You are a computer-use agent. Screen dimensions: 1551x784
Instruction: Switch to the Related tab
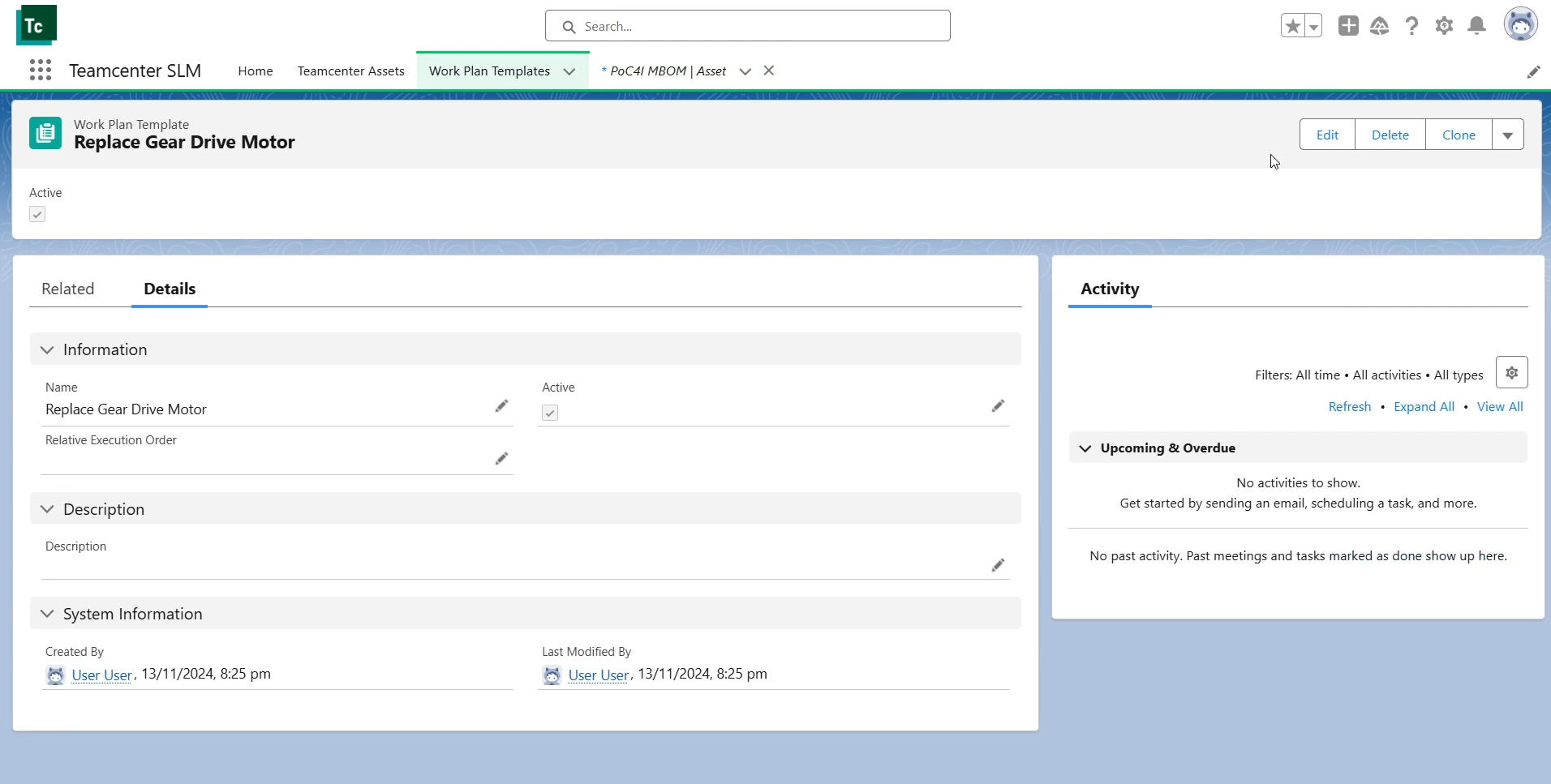coord(68,289)
